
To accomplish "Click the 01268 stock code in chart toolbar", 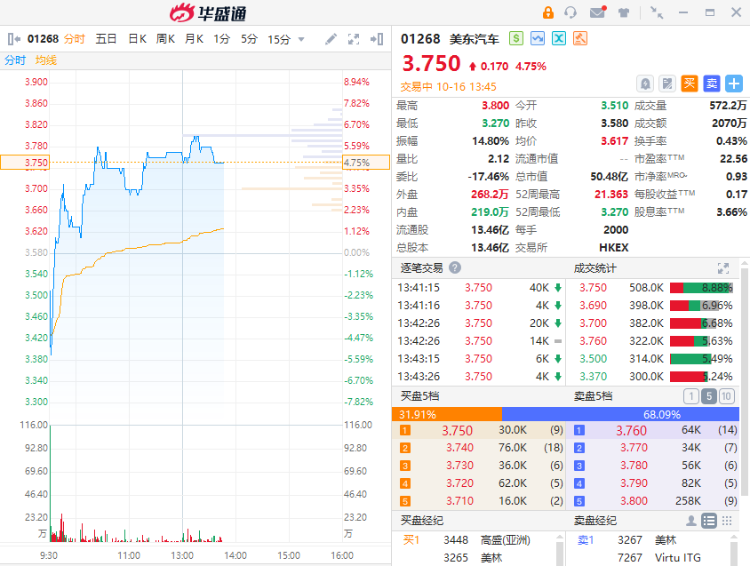I will 43,39.
